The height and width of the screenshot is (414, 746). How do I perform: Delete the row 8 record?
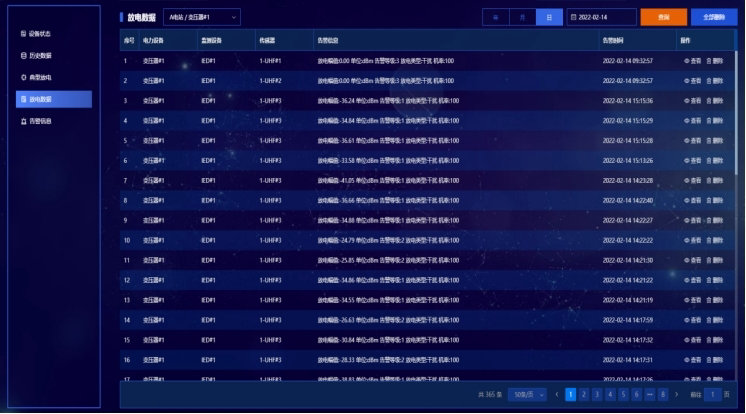(x=716, y=200)
